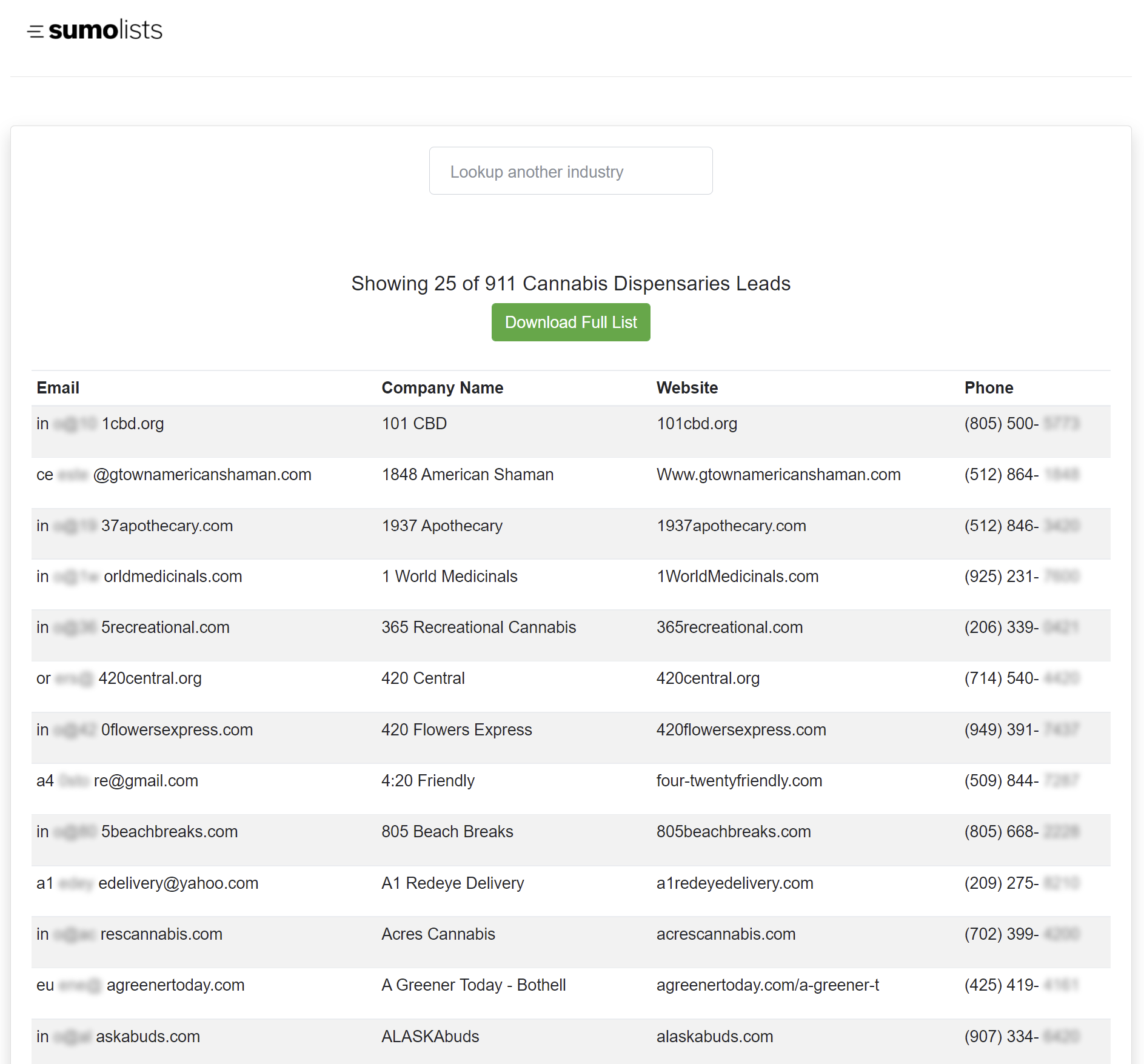
Task: Click company name A1 Redeye Delivery
Action: [x=452, y=883]
